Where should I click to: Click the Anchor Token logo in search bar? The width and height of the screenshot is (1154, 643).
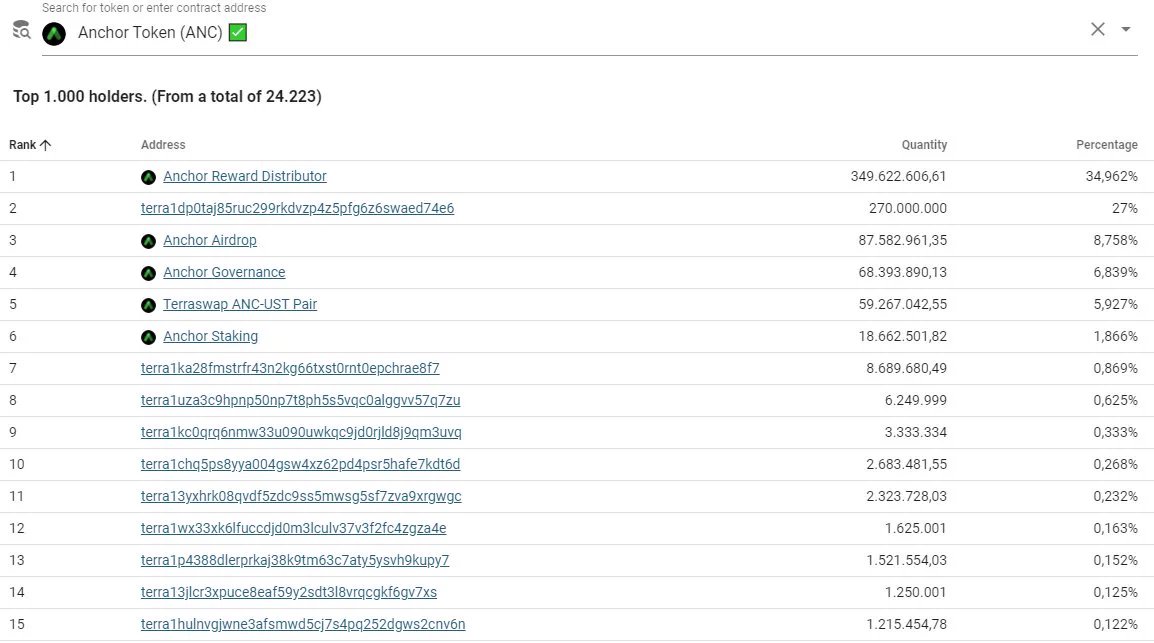54,33
